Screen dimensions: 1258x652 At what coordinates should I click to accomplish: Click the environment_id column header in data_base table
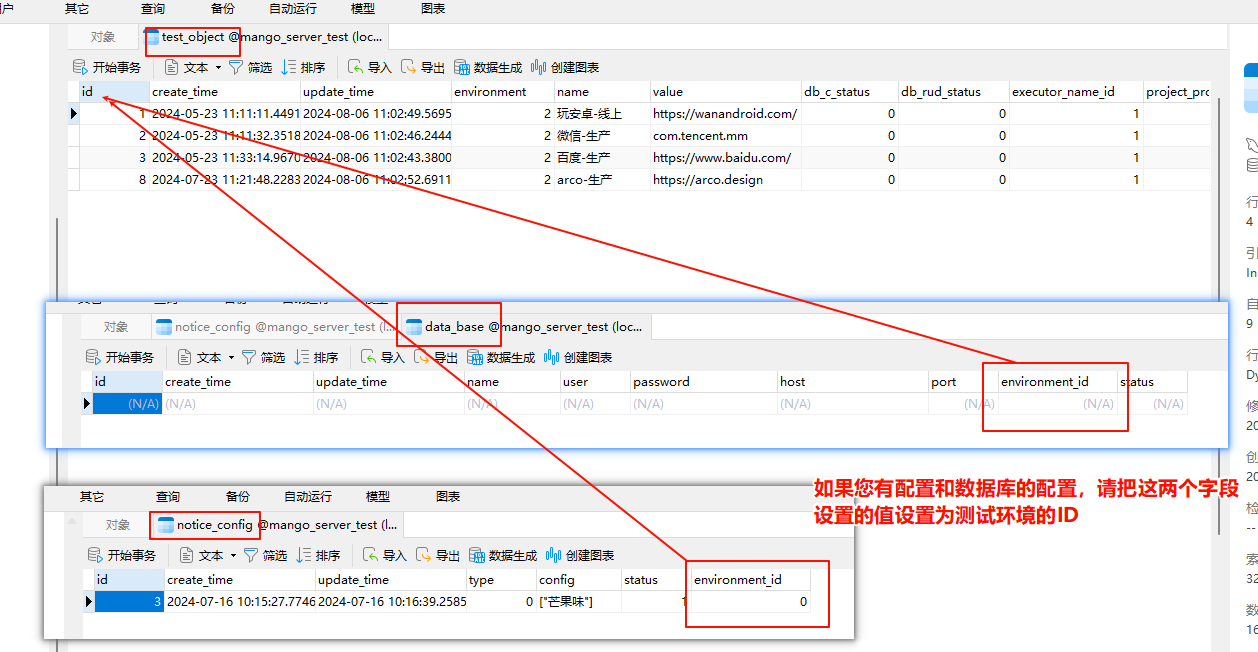[1044, 382]
